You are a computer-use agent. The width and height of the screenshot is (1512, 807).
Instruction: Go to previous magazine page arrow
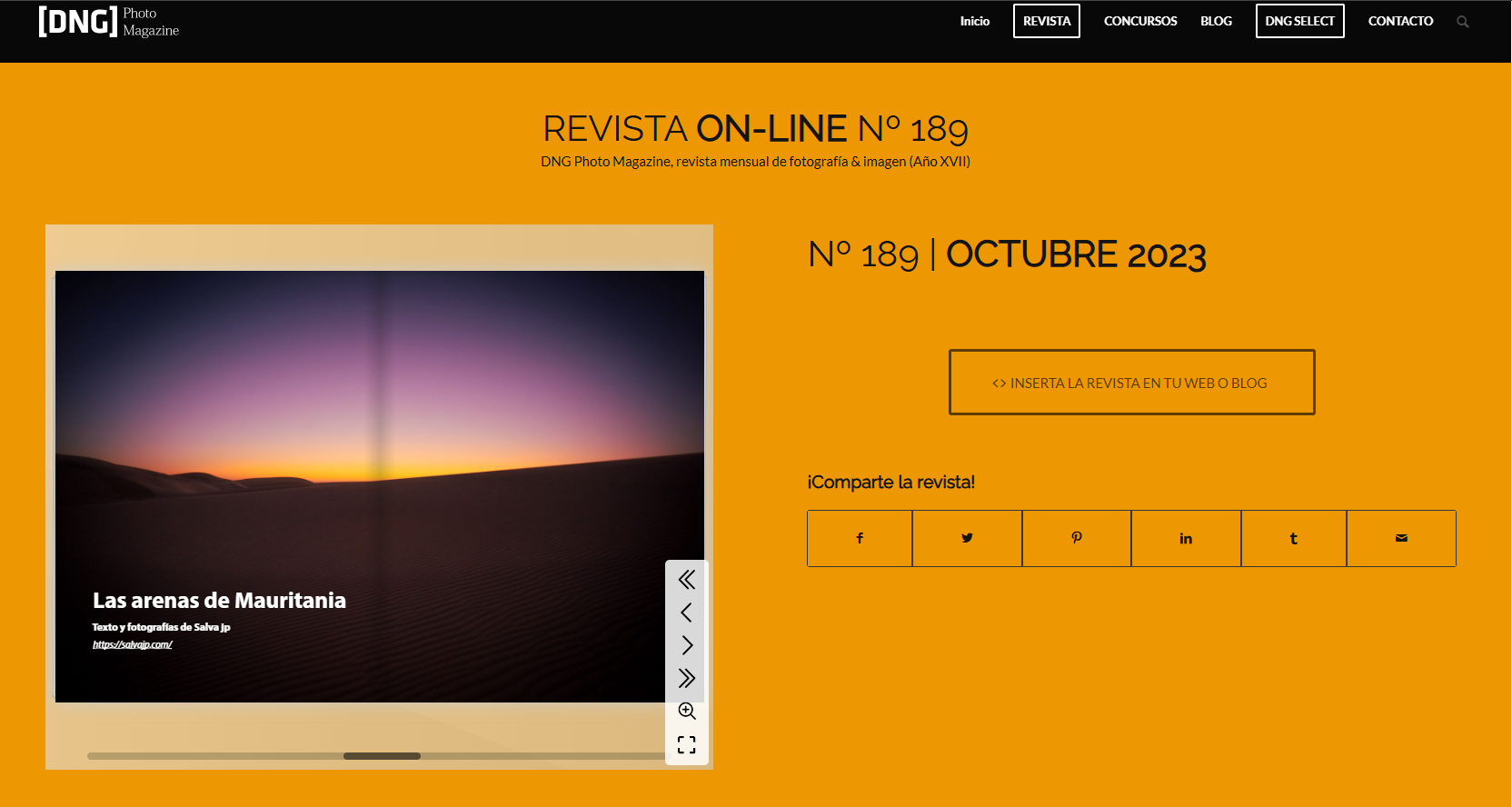(687, 613)
